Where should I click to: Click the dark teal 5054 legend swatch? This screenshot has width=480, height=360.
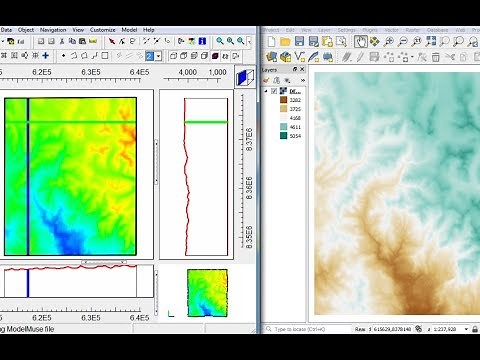pyautogui.click(x=283, y=136)
